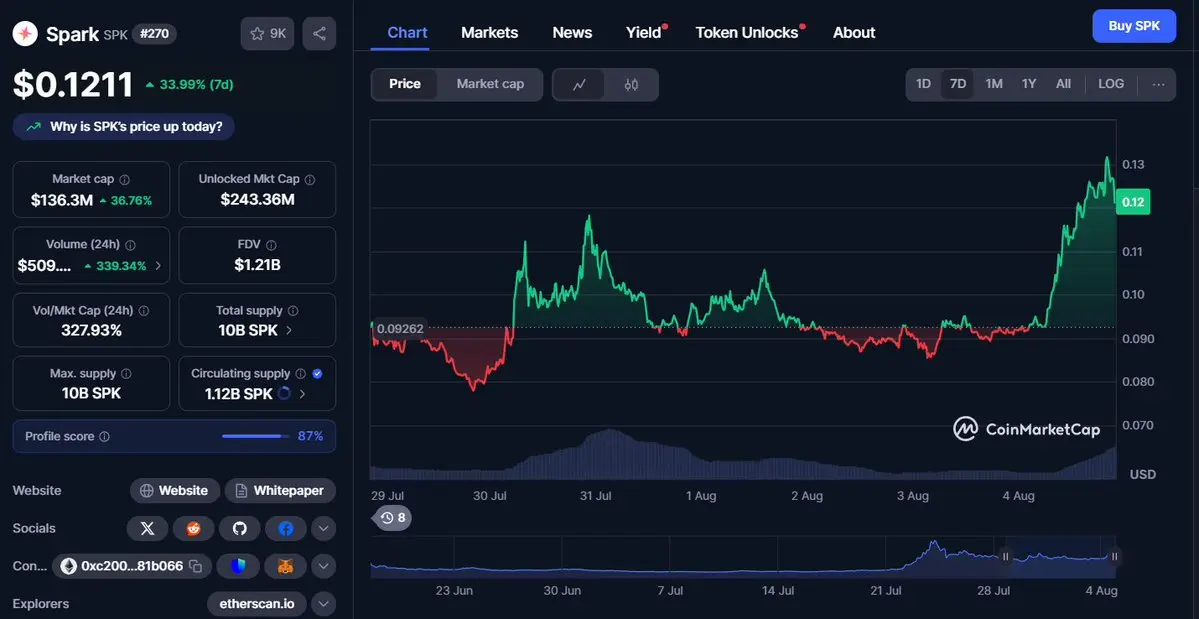Click FDV info icon
The height and width of the screenshot is (619, 1199).
point(271,245)
